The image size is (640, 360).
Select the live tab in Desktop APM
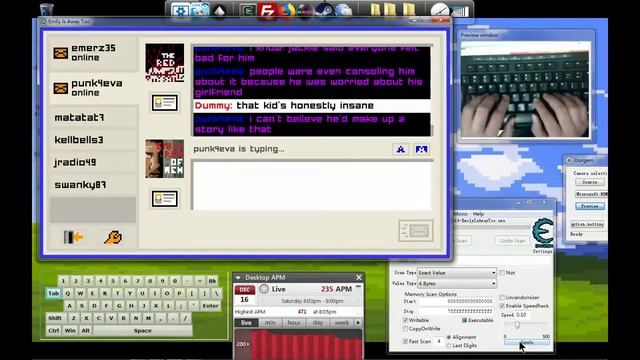(246, 323)
